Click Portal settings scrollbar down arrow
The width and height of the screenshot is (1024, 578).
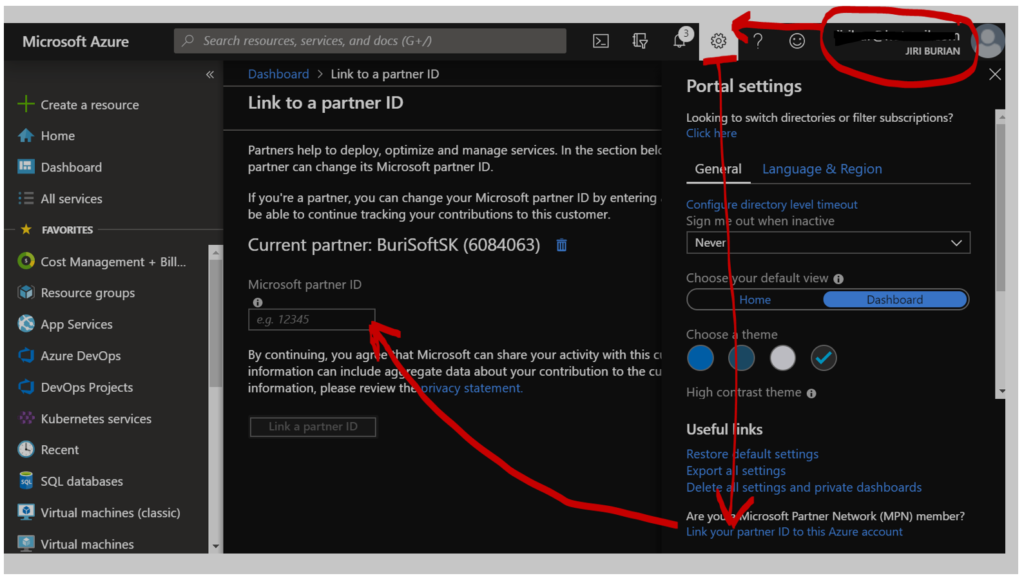1001,392
